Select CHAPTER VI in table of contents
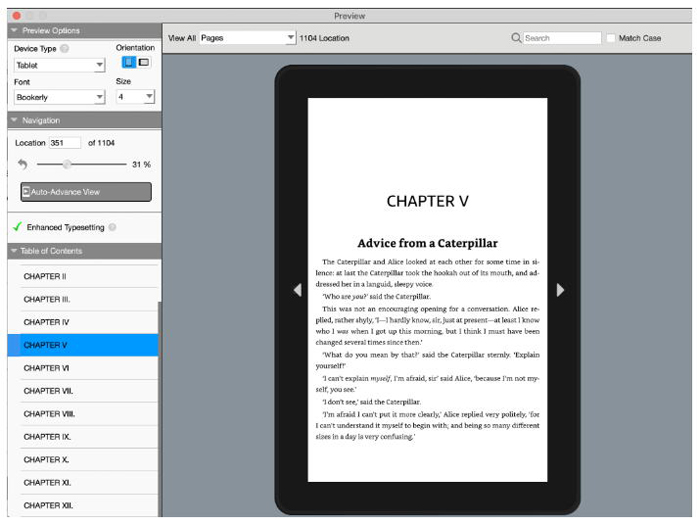This screenshot has width=700, height=524. 83,368
